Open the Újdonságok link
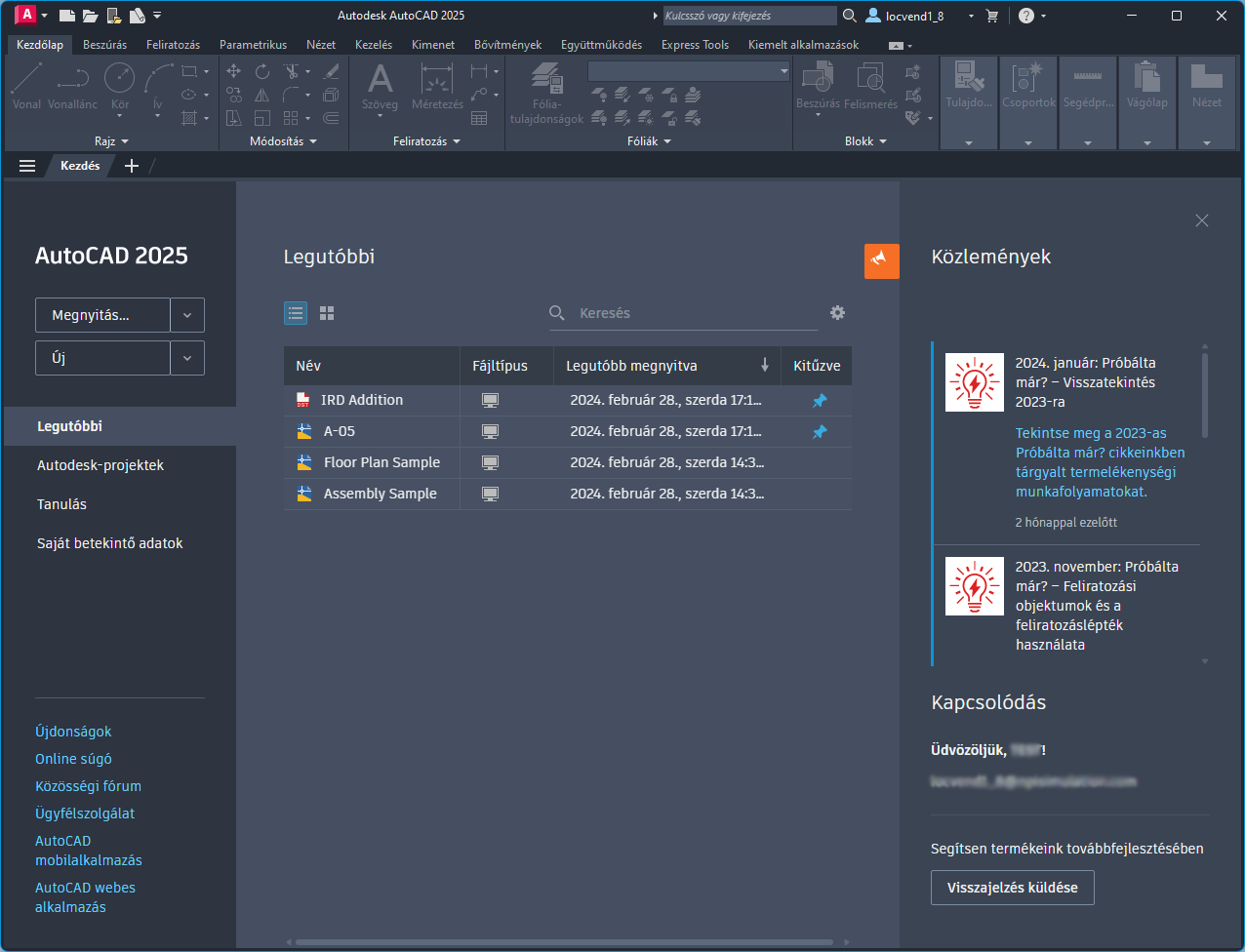Screen dimensions: 1245x952 coord(73,732)
